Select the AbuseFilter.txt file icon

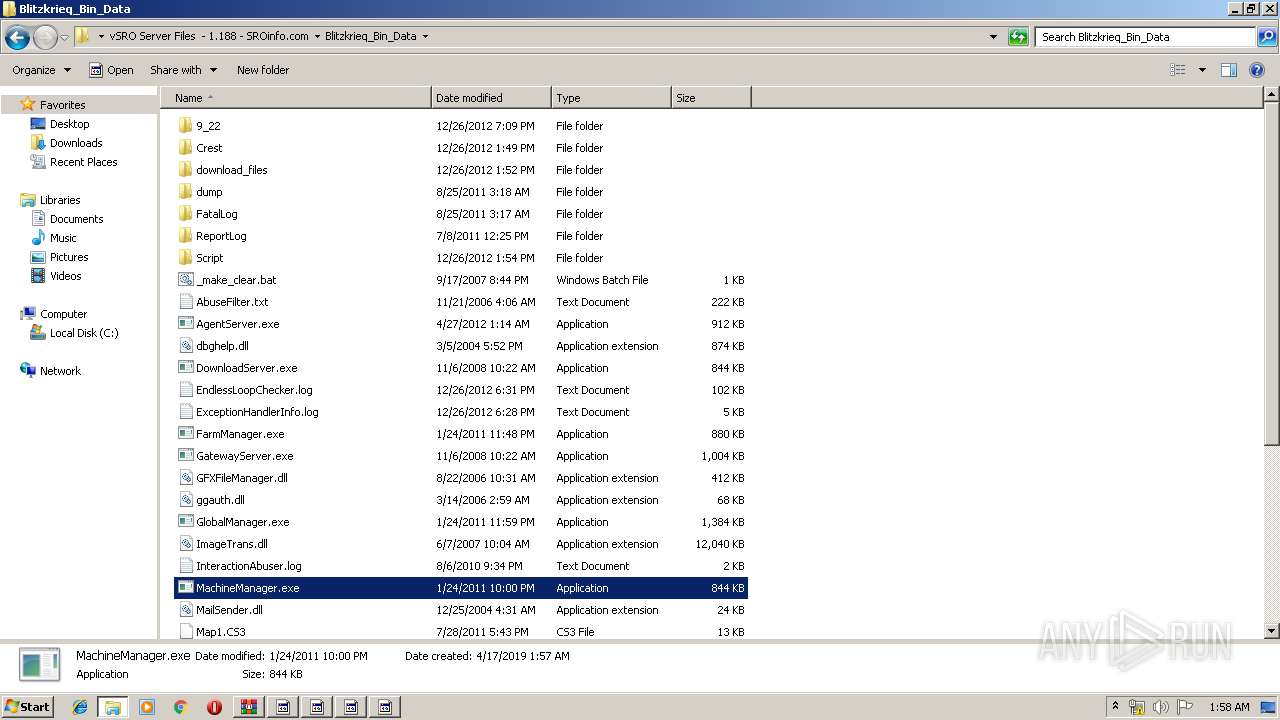[x=185, y=302]
